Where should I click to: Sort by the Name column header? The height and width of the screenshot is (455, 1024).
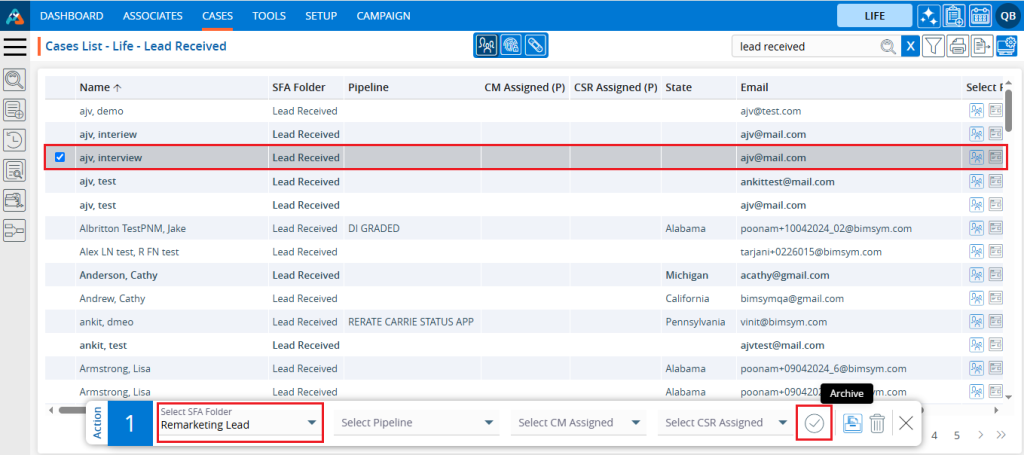click(x=94, y=87)
